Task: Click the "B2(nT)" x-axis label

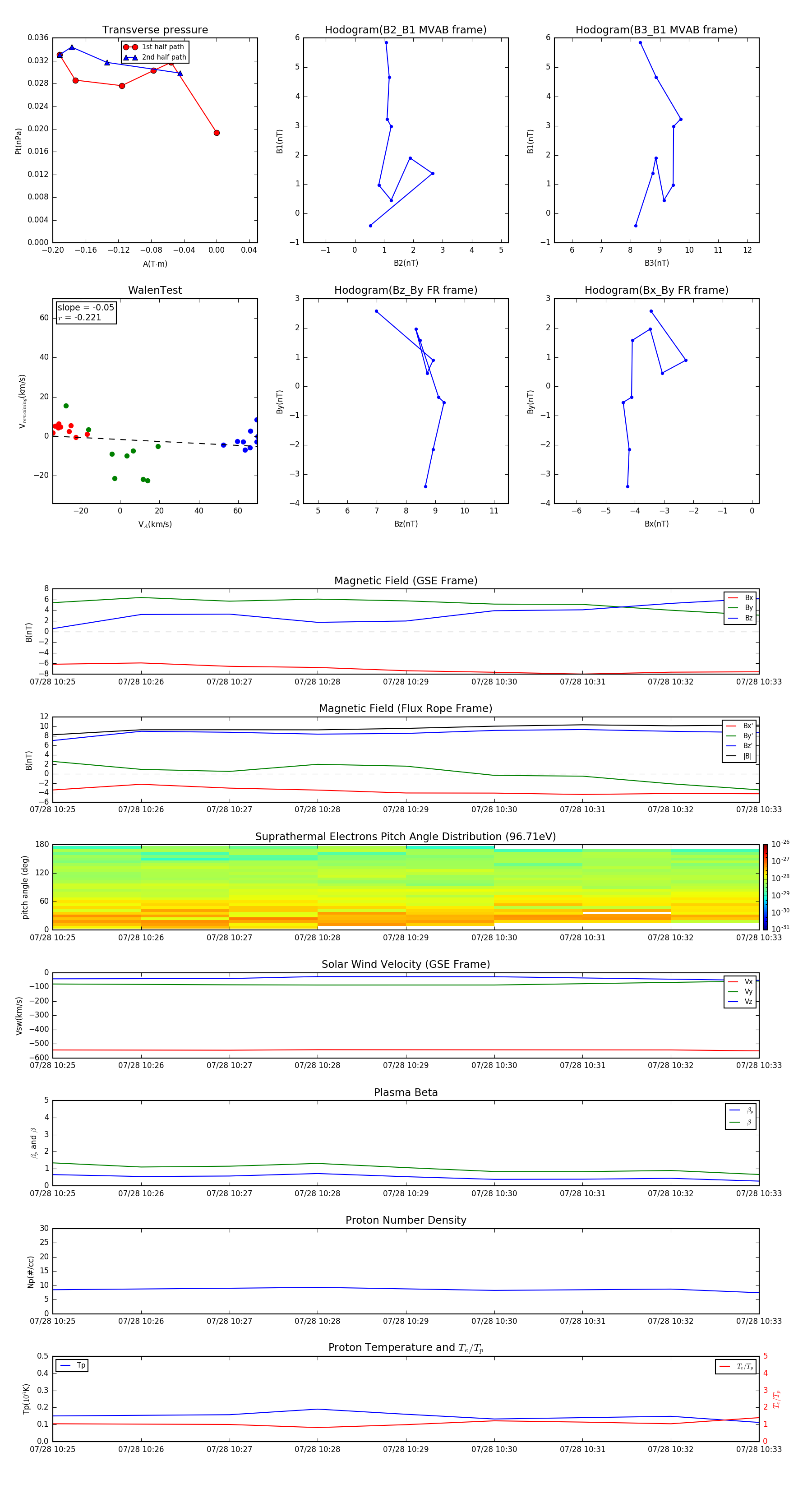Action: coord(406,263)
